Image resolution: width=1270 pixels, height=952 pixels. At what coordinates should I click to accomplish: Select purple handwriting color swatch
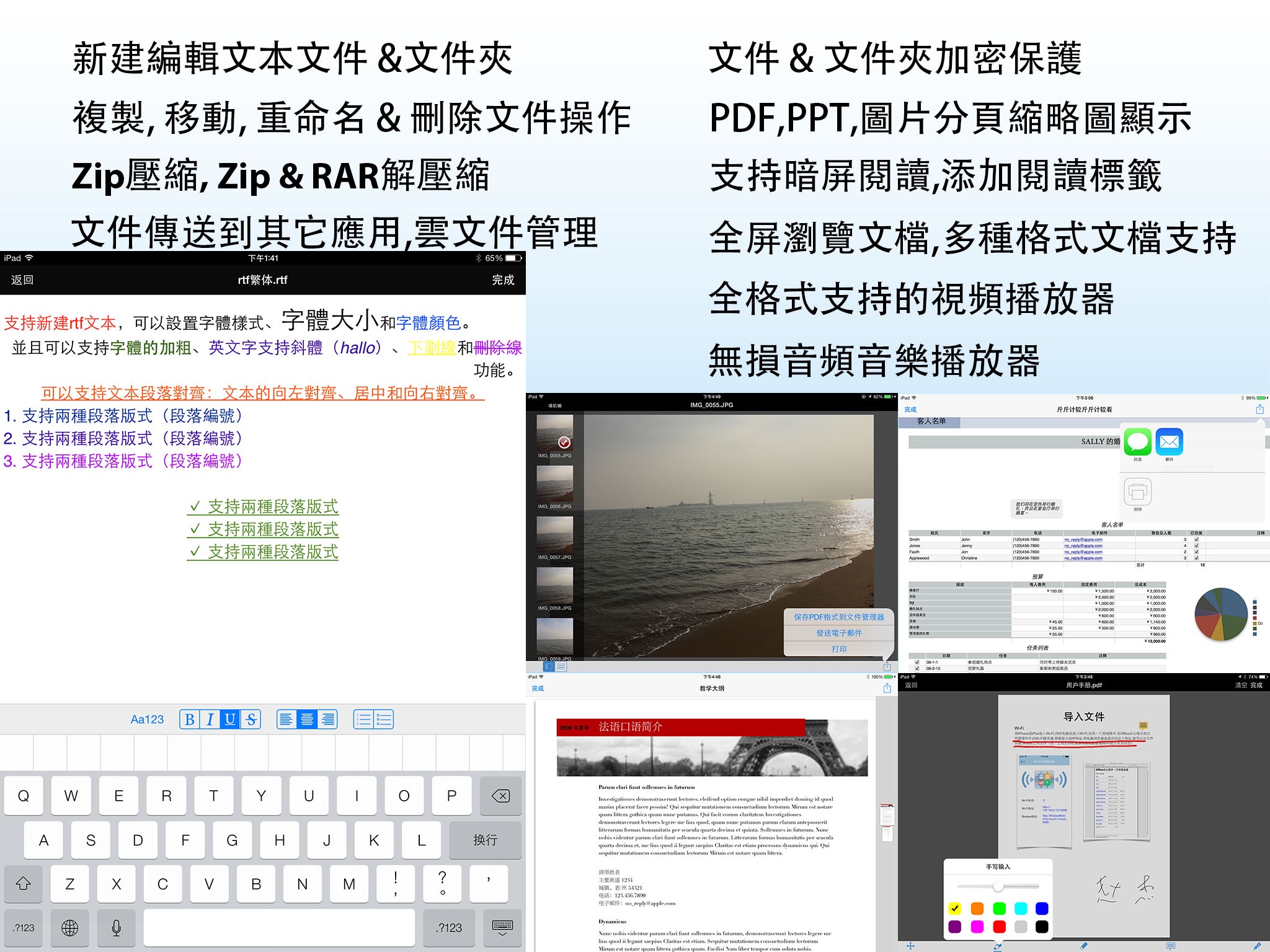(x=955, y=927)
